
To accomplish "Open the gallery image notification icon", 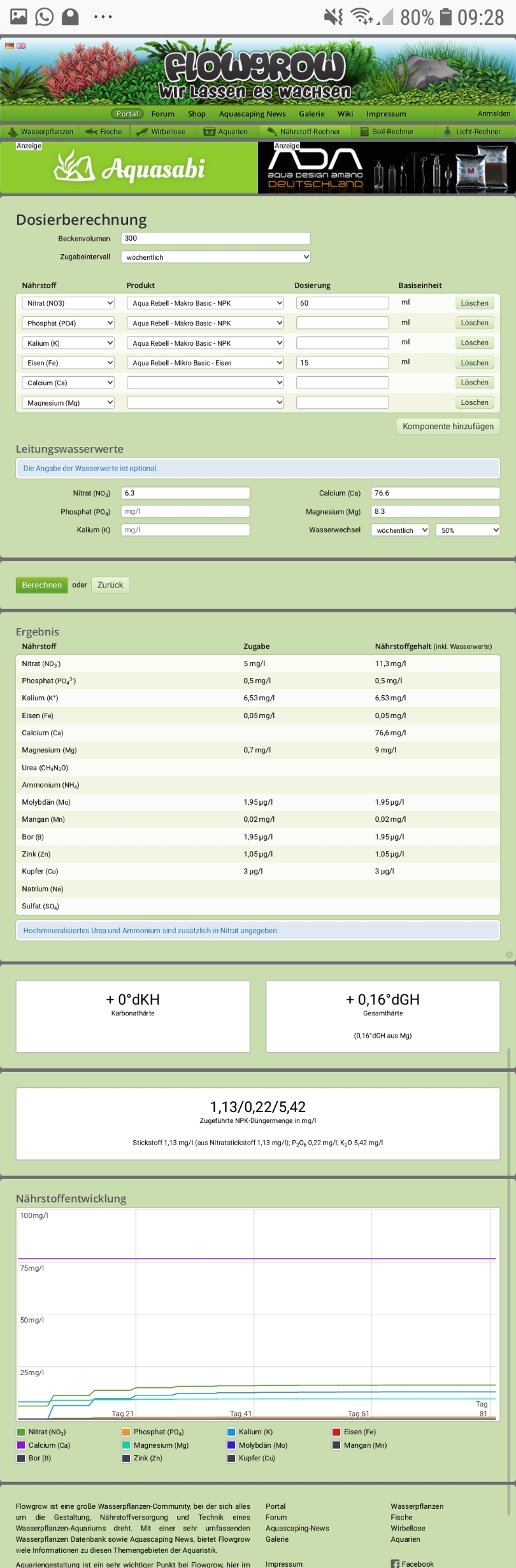I will pos(18,17).
